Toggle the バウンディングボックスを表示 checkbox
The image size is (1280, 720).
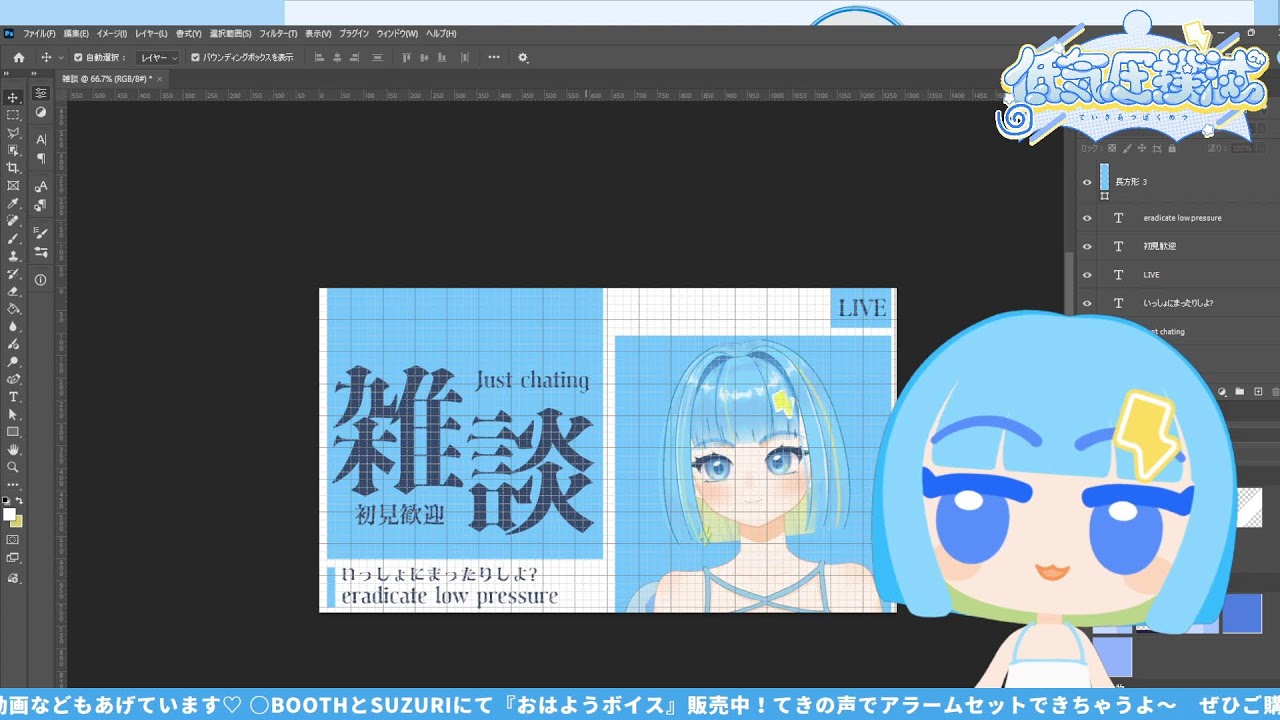tap(195, 57)
